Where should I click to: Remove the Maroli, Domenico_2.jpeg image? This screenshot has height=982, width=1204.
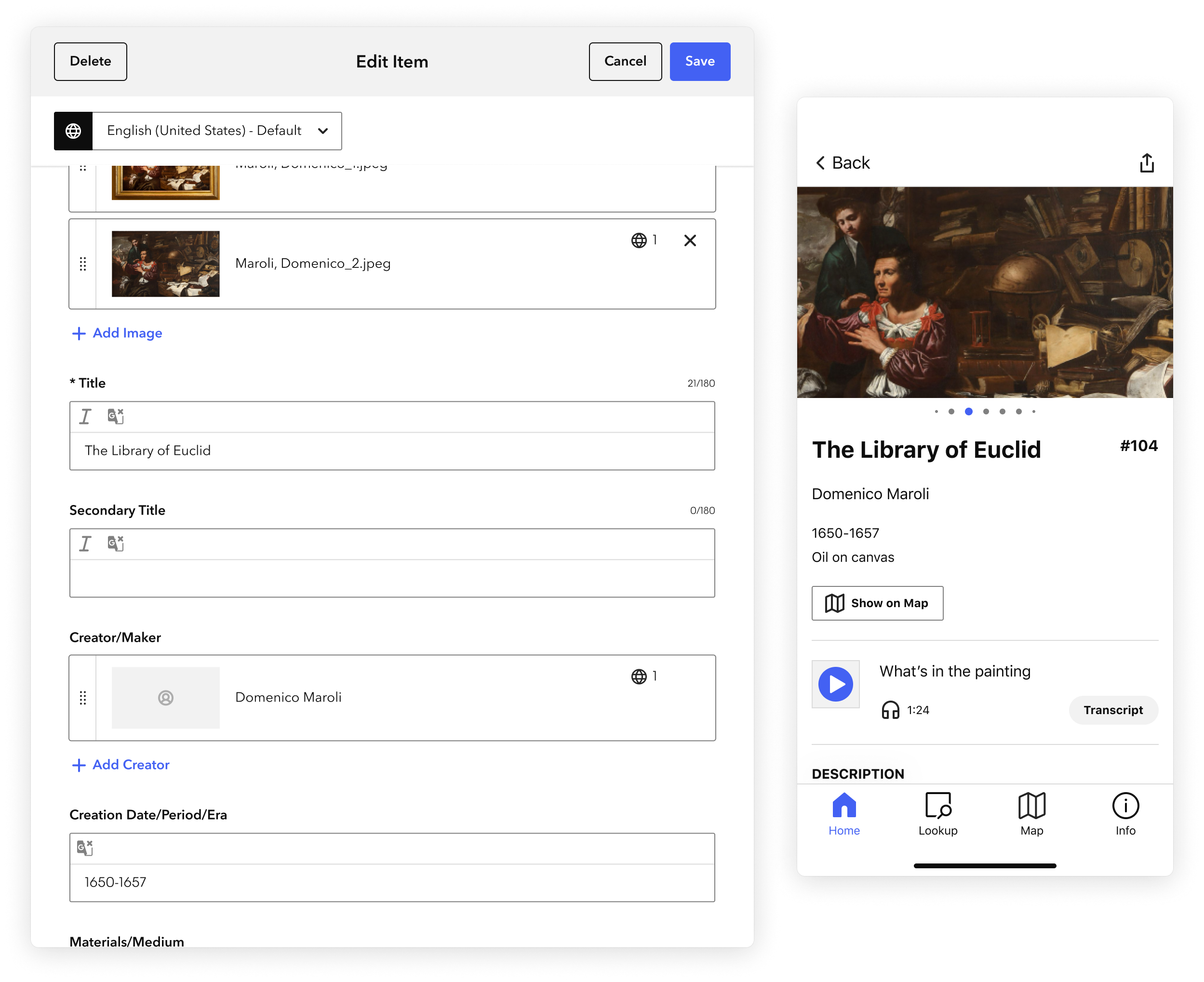tap(690, 240)
